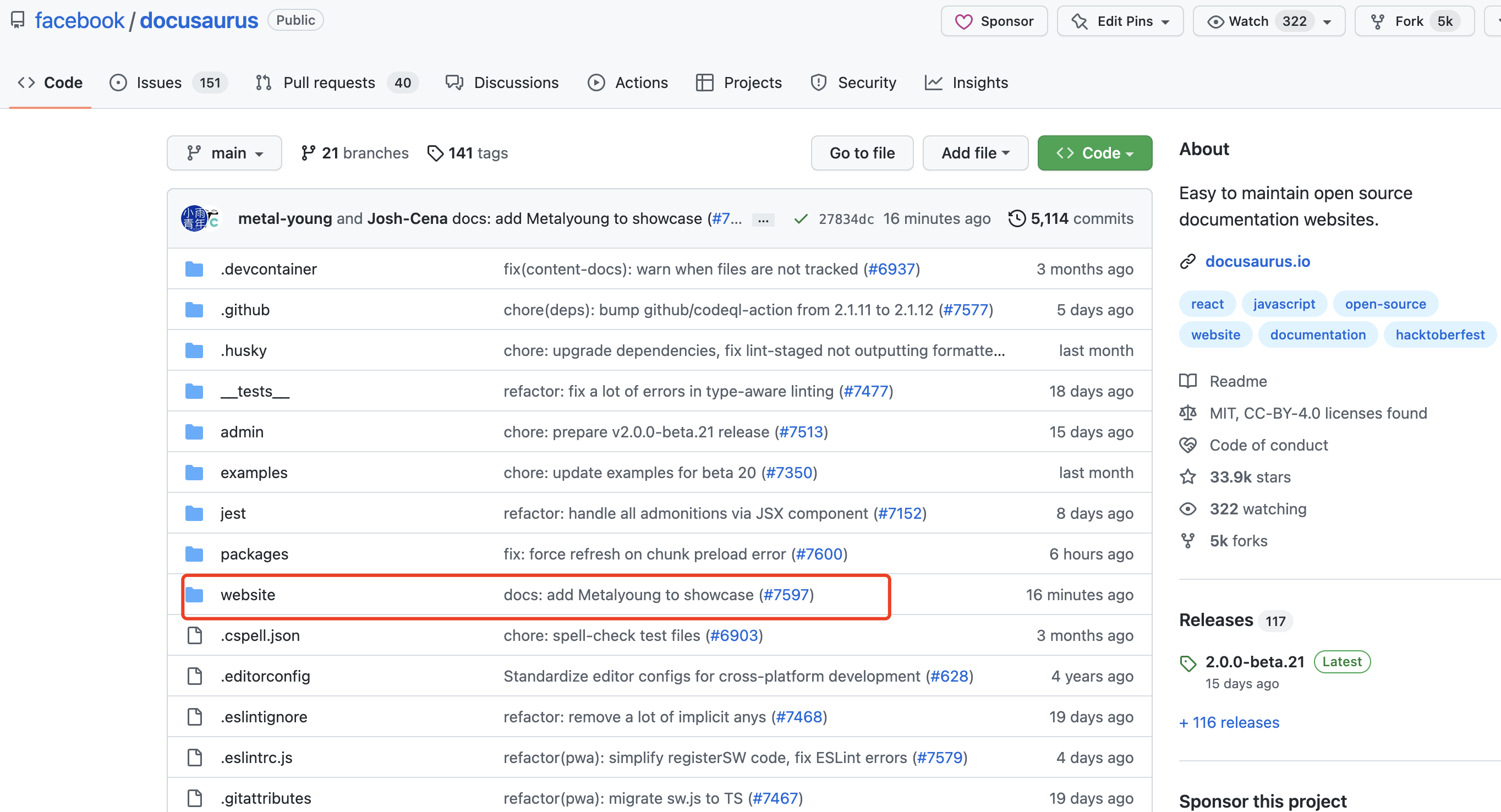1501x812 pixels.
Task: Click the packages folder icon
Action: click(194, 554)
